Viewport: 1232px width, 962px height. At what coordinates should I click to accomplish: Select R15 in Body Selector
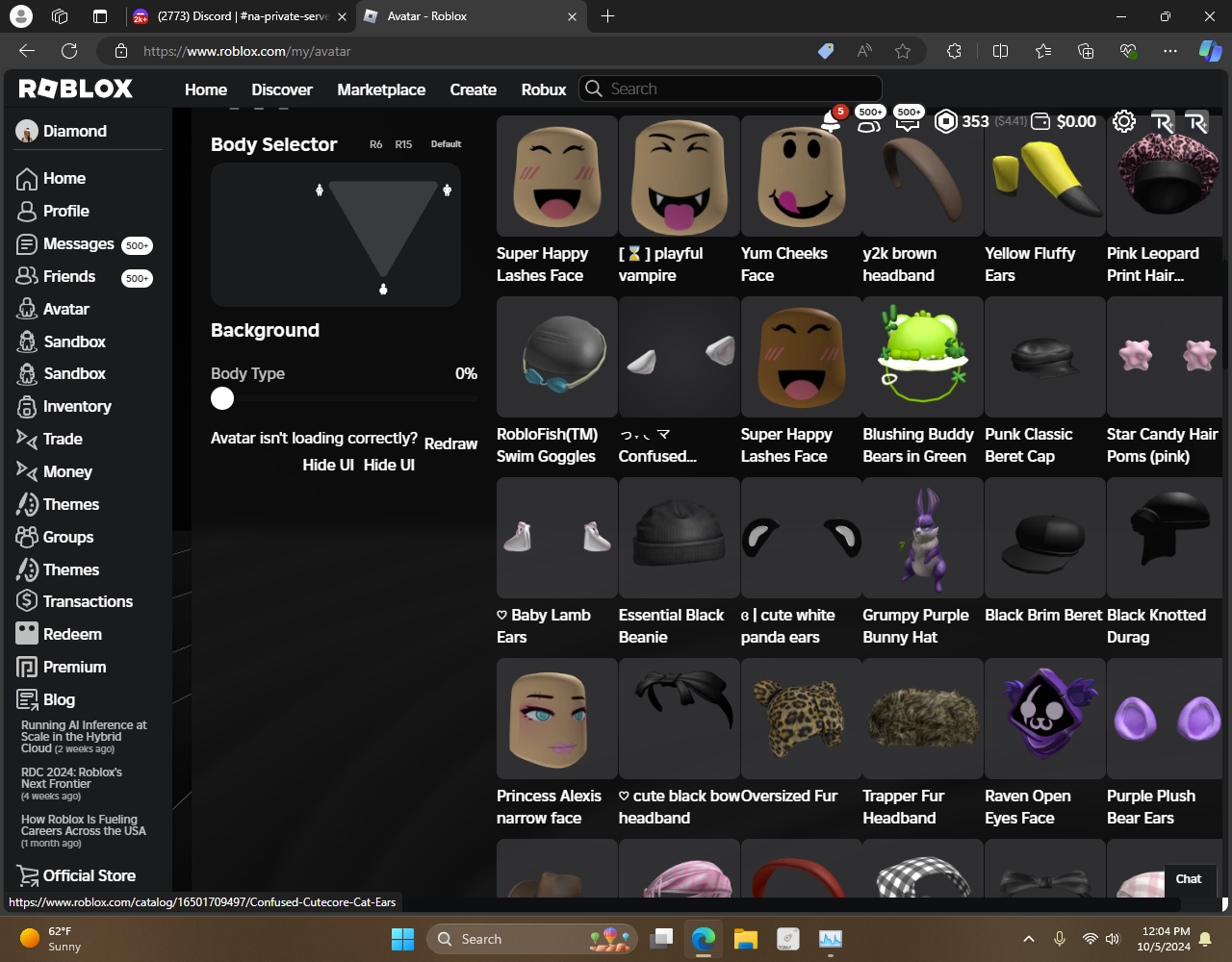403,144
